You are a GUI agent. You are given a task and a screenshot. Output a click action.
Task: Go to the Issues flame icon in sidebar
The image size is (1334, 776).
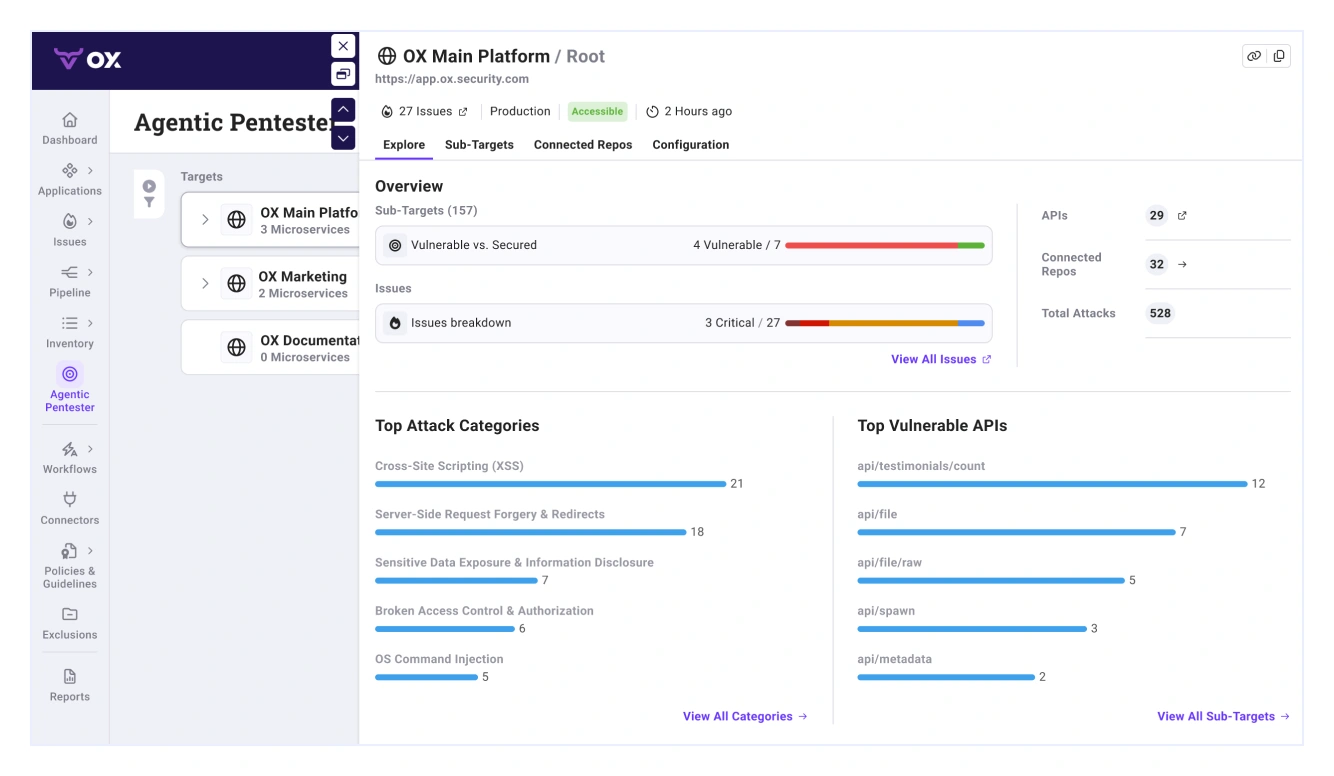(x=69, y=221)
